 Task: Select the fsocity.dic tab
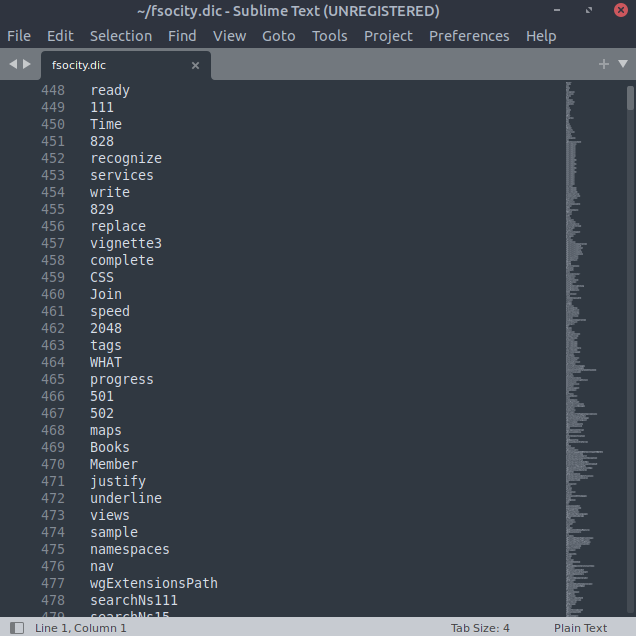[x=126, y=65]
